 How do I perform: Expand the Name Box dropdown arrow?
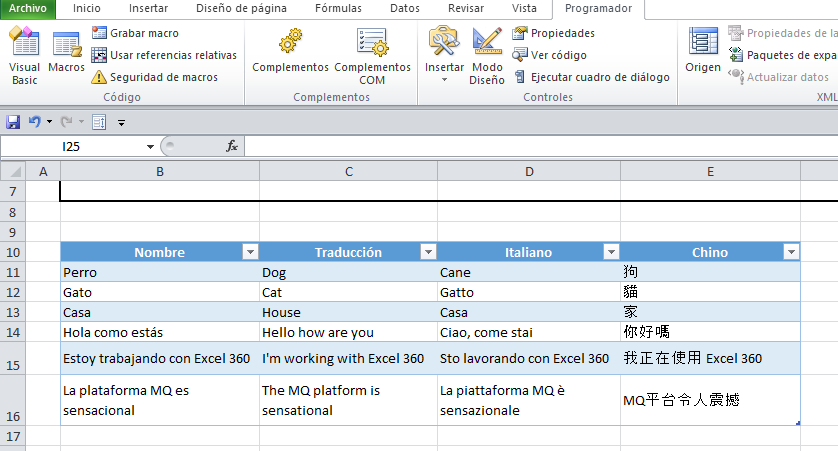point(150,147)
